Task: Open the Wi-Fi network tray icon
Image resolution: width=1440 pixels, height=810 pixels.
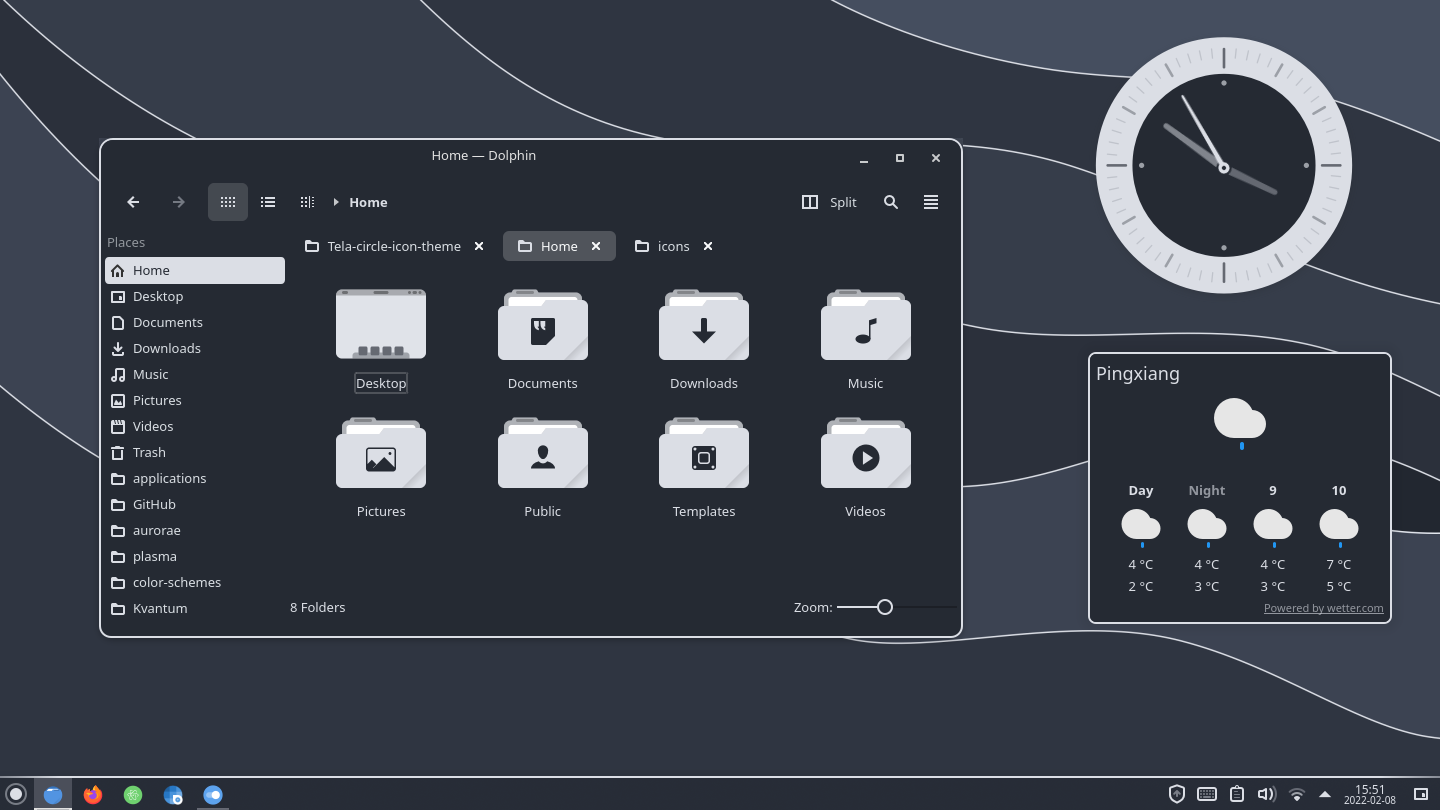Action: (x=1297, y=794)
